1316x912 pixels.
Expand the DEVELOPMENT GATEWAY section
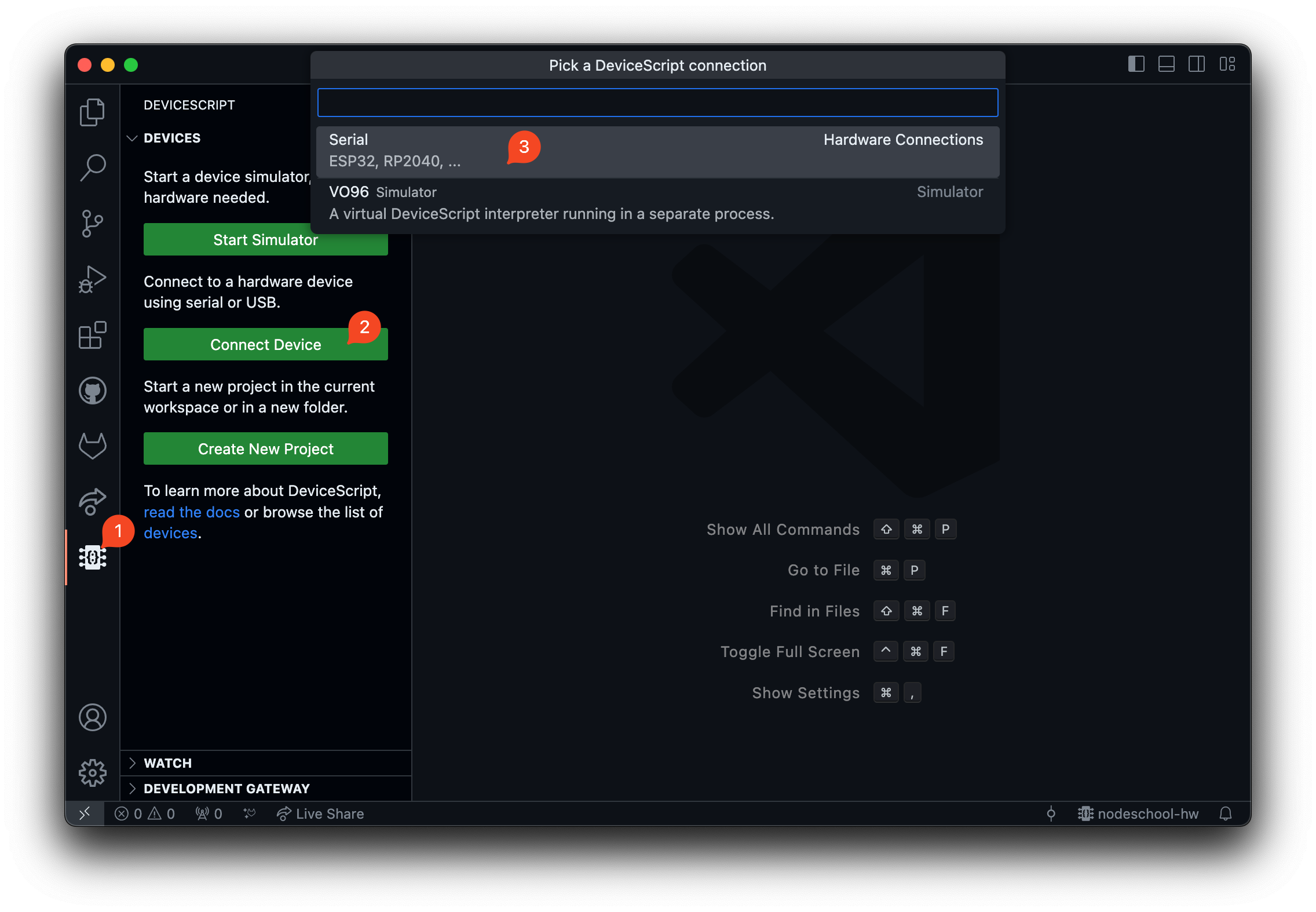tap(226, 789)
